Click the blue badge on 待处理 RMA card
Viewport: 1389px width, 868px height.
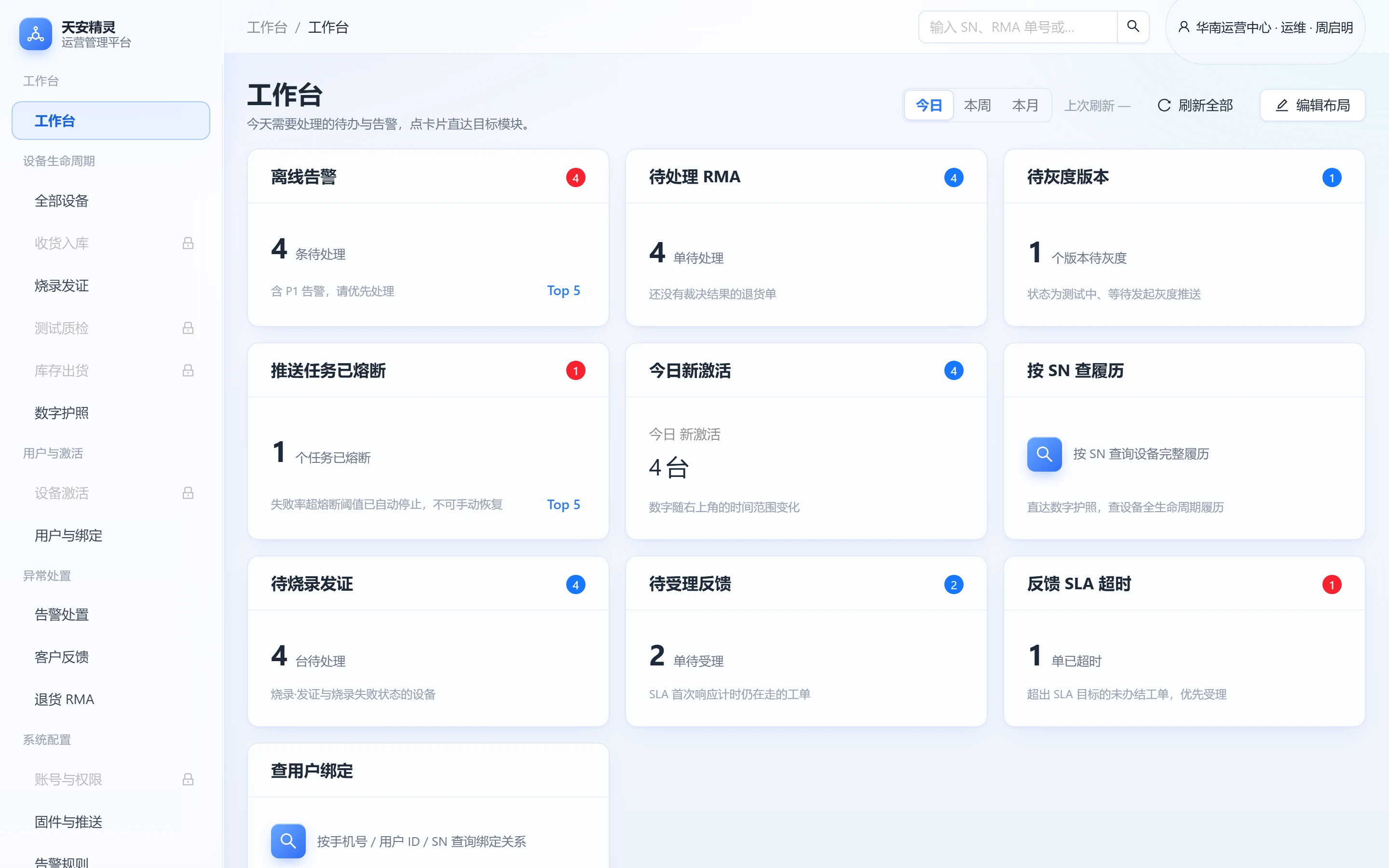(x=953, y=177)
